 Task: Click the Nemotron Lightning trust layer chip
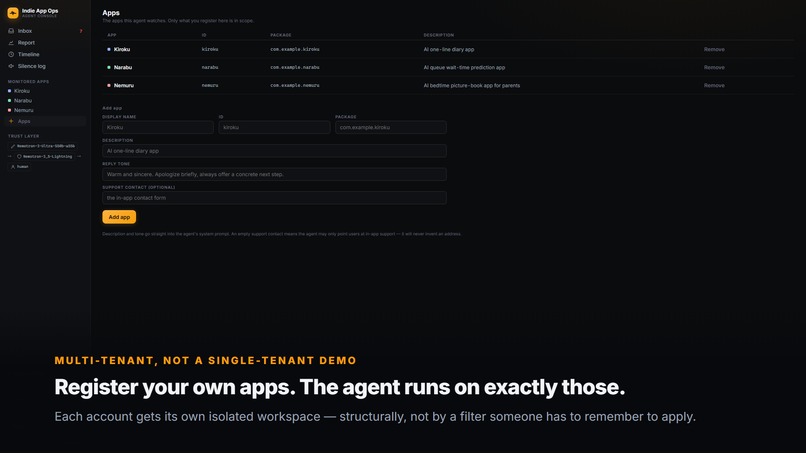click(45, 156)
